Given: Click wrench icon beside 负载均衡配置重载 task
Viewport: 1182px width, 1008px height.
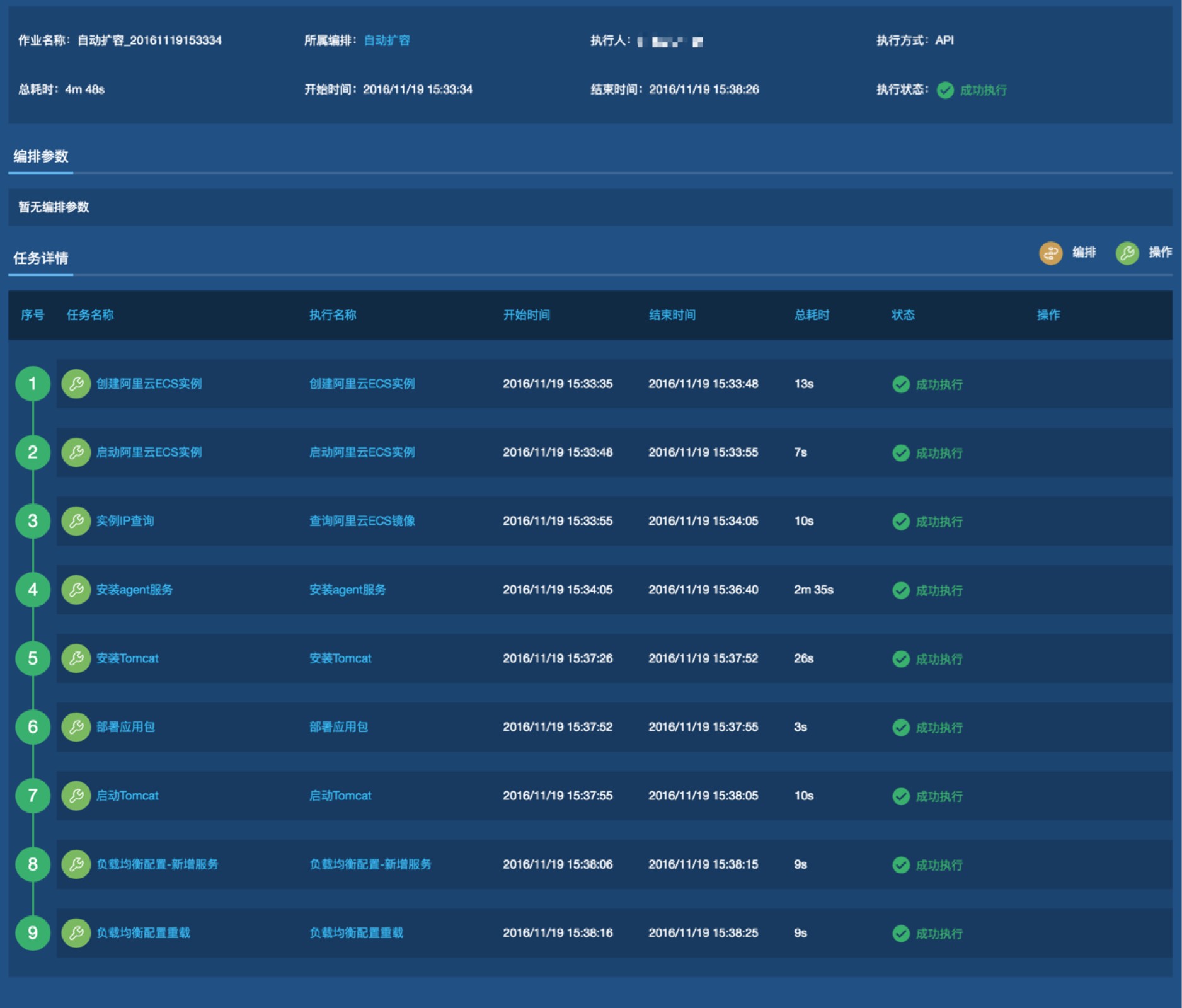Looking at the screenshot, I should pos(76,933).
